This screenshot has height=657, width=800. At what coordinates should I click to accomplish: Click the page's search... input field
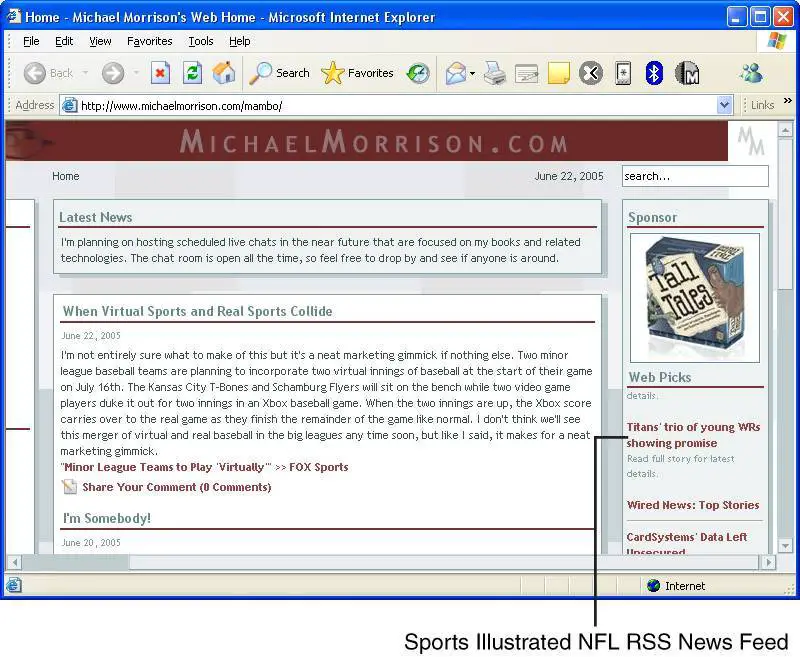pyautogui.click(x=695, y=176)
